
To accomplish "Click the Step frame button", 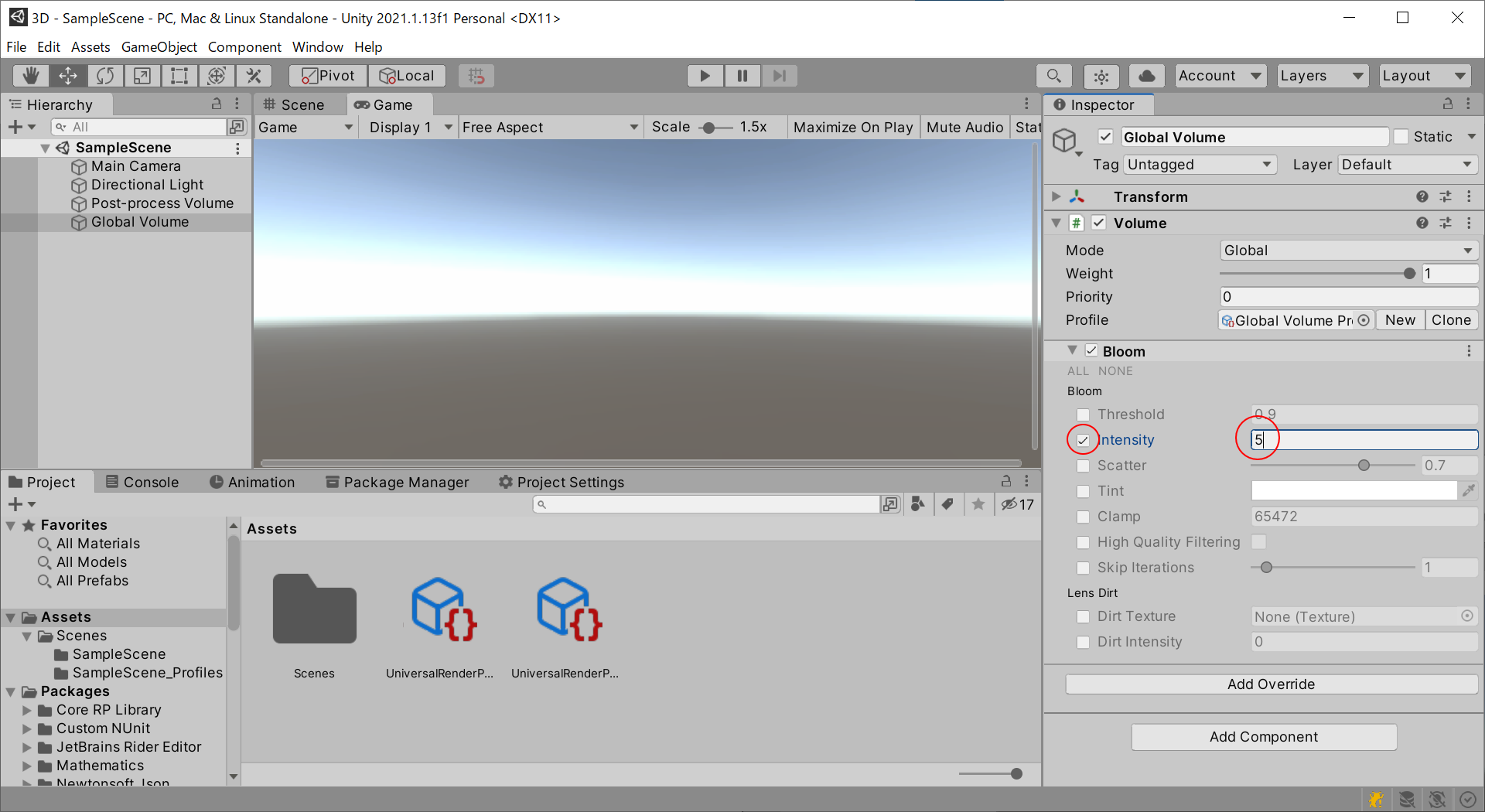I will tap(780, 76).
